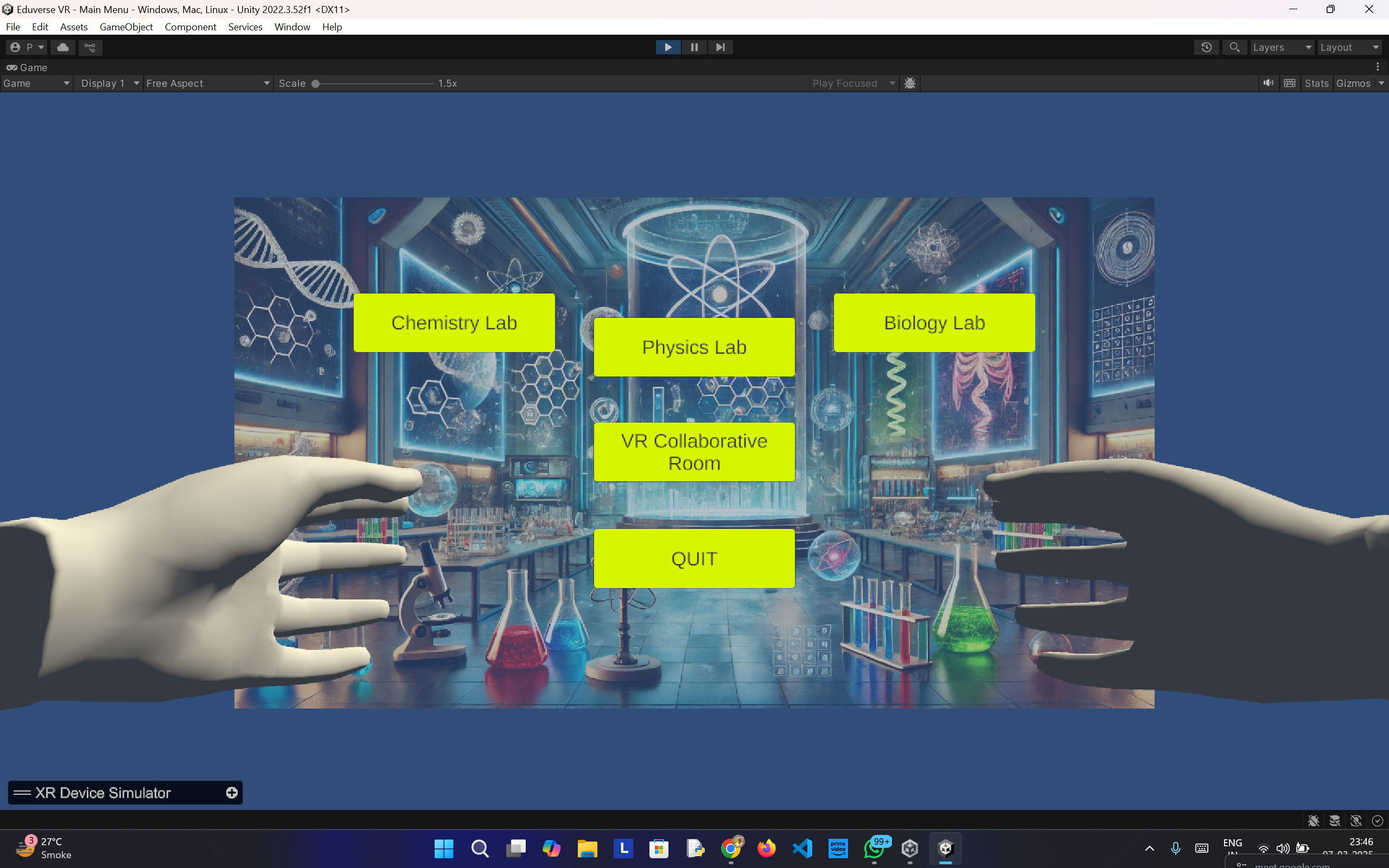Open Visual Studio Code from taskbar
The width and height of the screenshot is (1389, 868).
point(802,848)
